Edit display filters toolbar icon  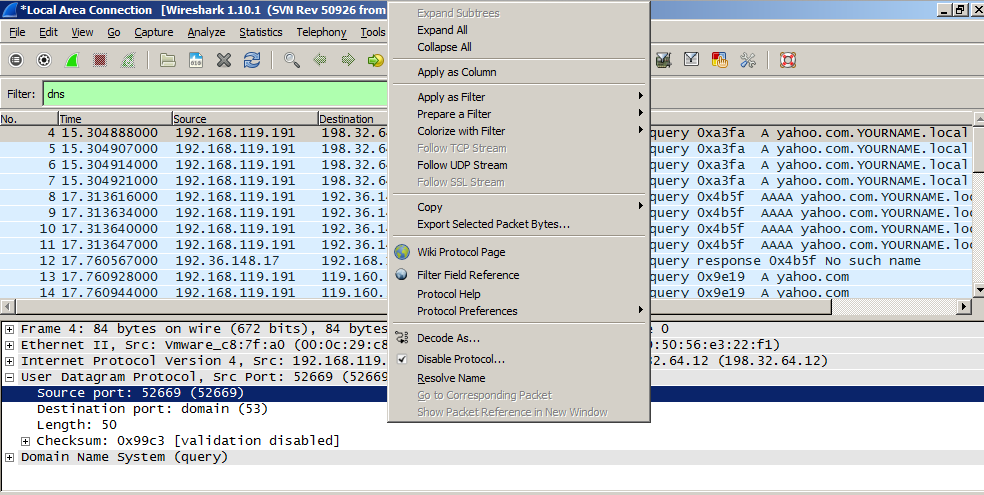(692, 60)
